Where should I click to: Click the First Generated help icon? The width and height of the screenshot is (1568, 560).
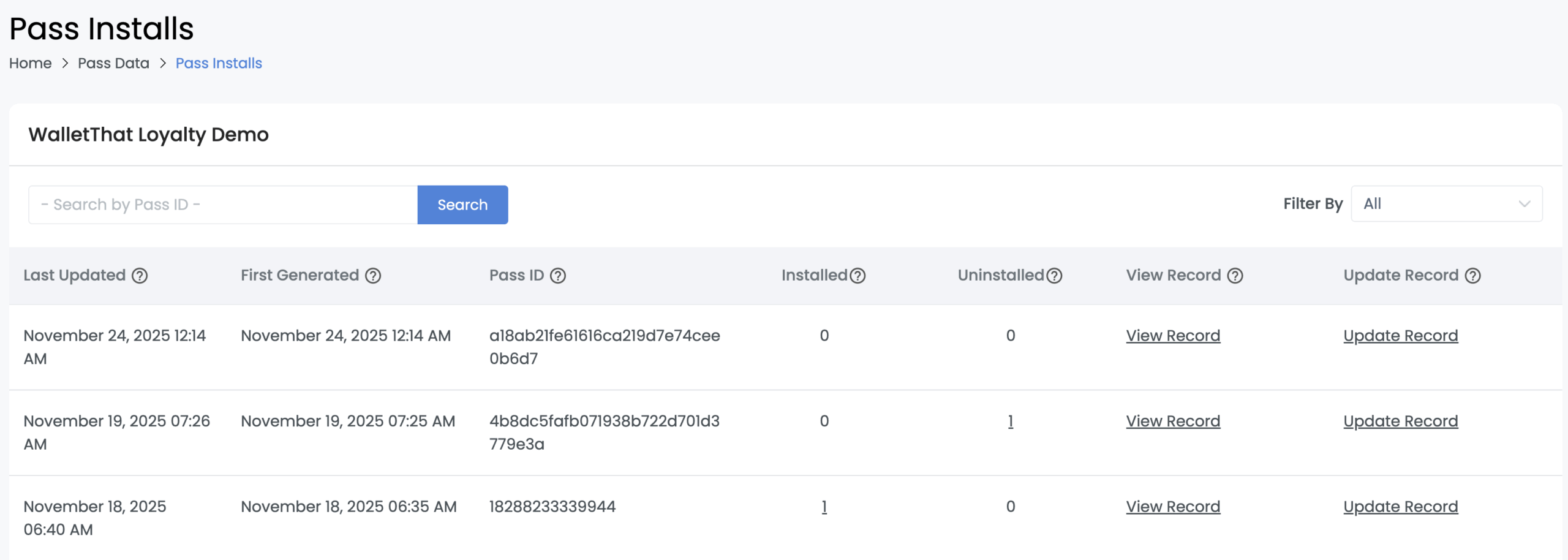pos(374,276)
